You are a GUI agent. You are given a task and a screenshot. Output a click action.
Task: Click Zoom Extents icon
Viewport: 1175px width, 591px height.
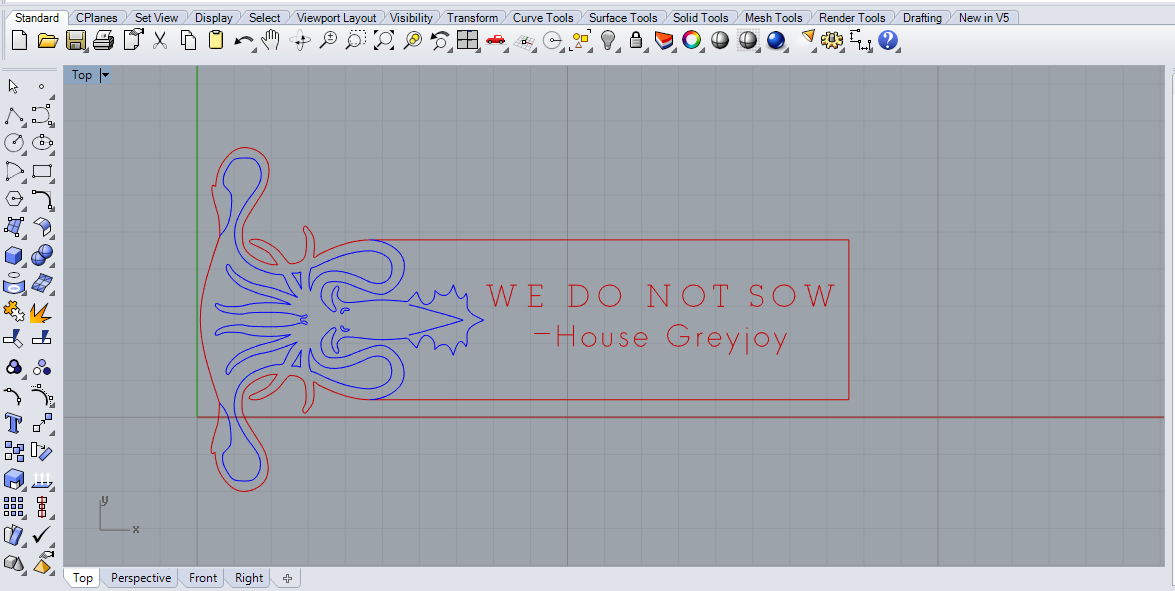point(384,40)
